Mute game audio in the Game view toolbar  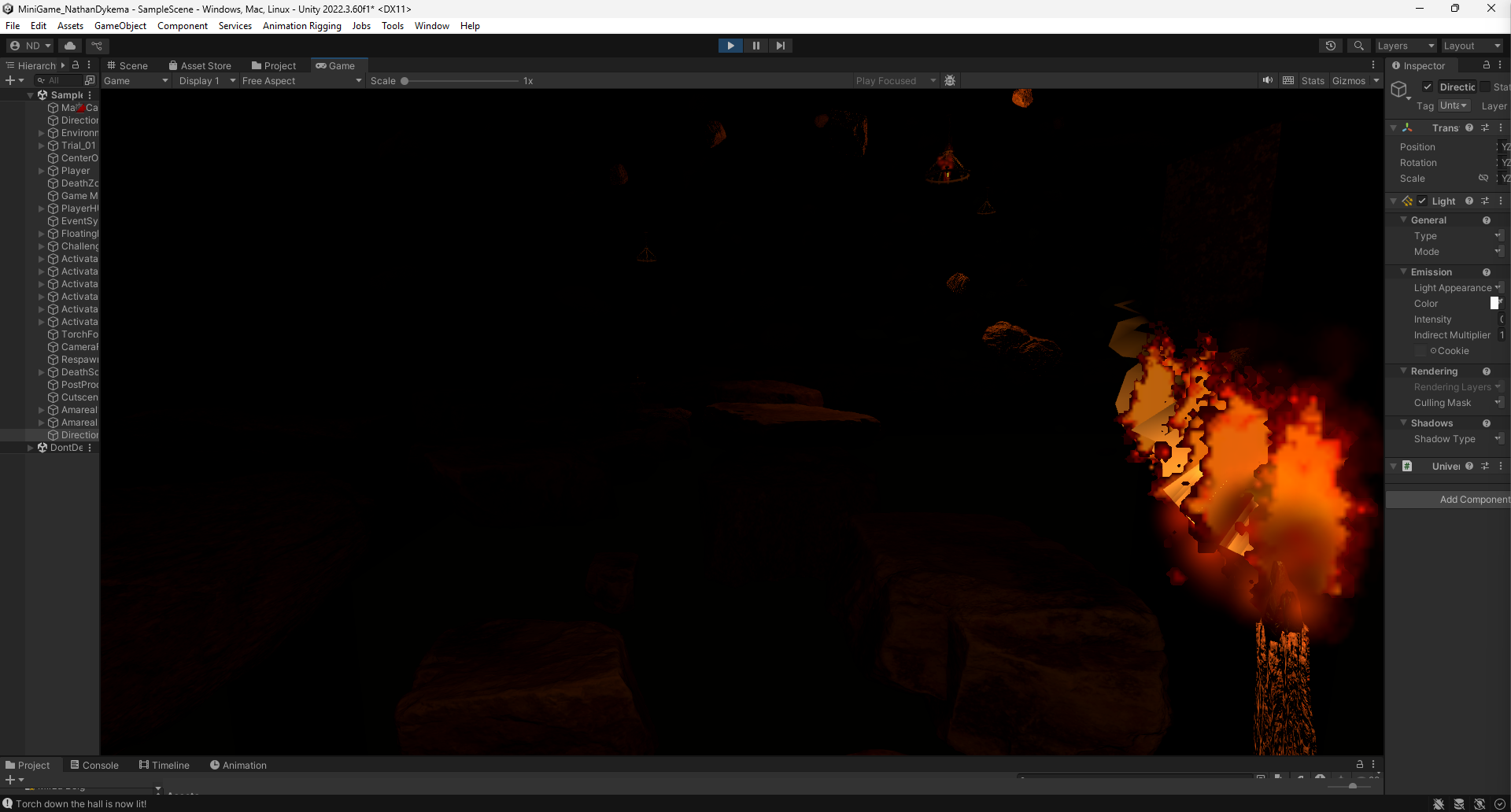point(1267,80)
